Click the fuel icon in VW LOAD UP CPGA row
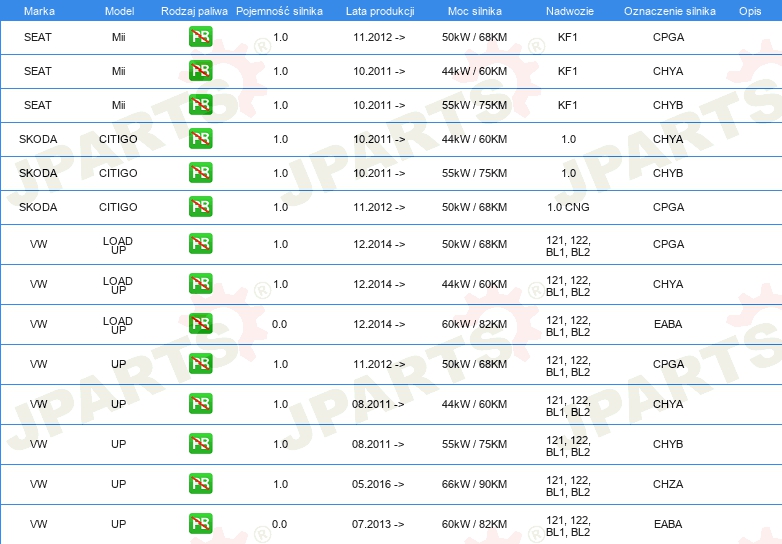Viewport: 782px width, 544px height. [x=200, y=244]
